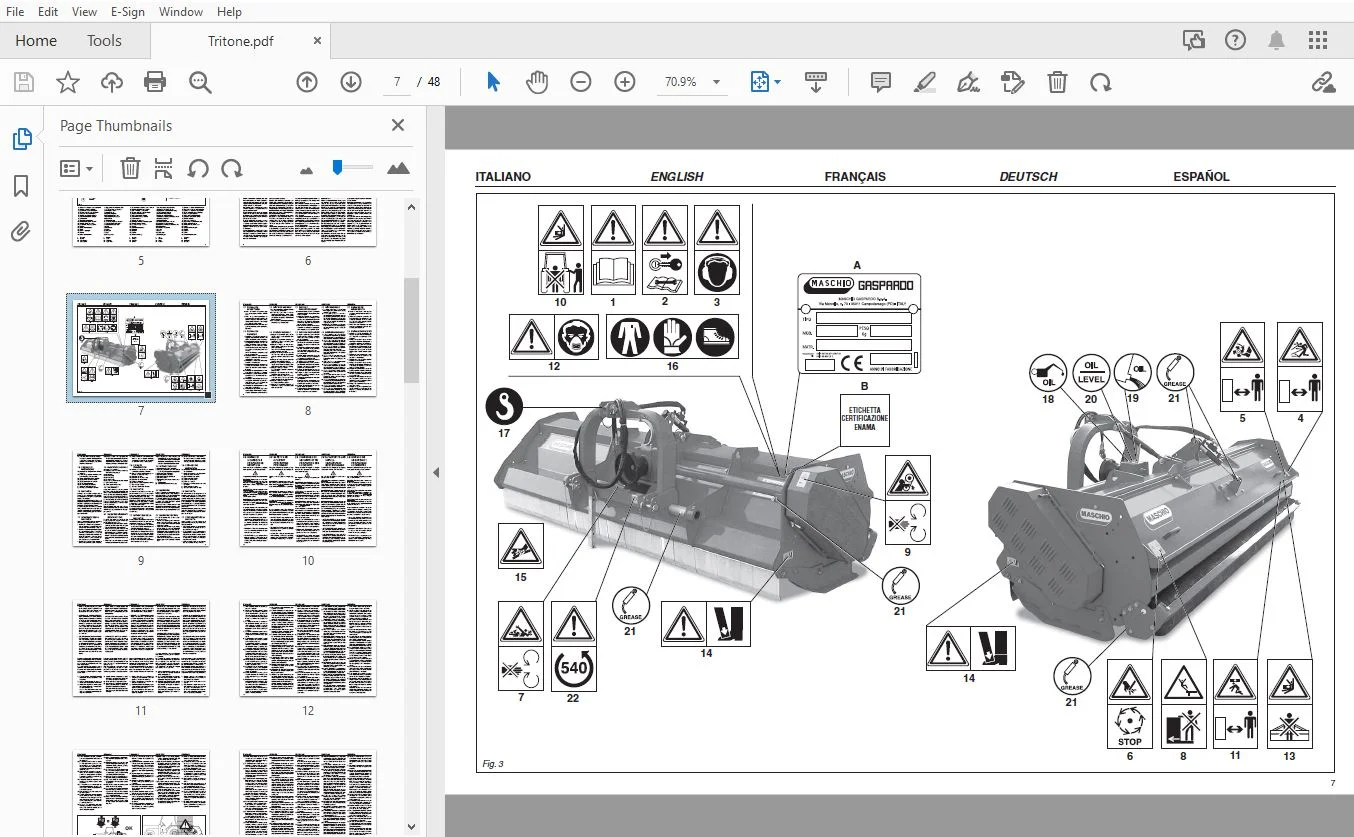The image size is (1354, 837).
Task: Open the apps grid icon
Action: [x=1319, y=41]
